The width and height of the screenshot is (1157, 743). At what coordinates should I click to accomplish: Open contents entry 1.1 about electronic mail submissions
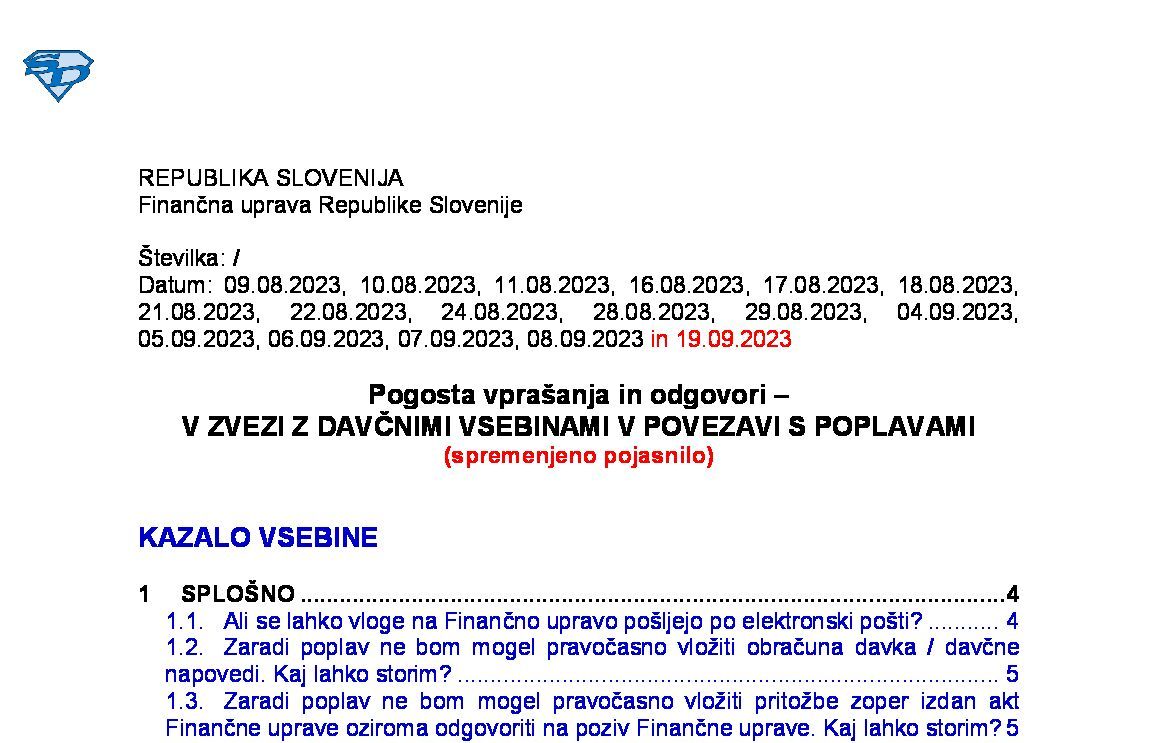570,621
